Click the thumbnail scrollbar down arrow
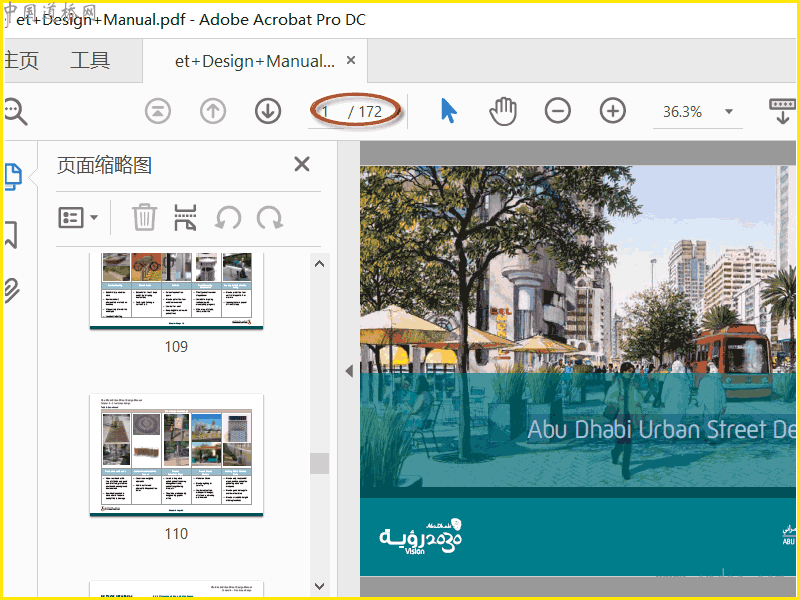This screenshot has width=800, height=600. click(x=319, y=586)
